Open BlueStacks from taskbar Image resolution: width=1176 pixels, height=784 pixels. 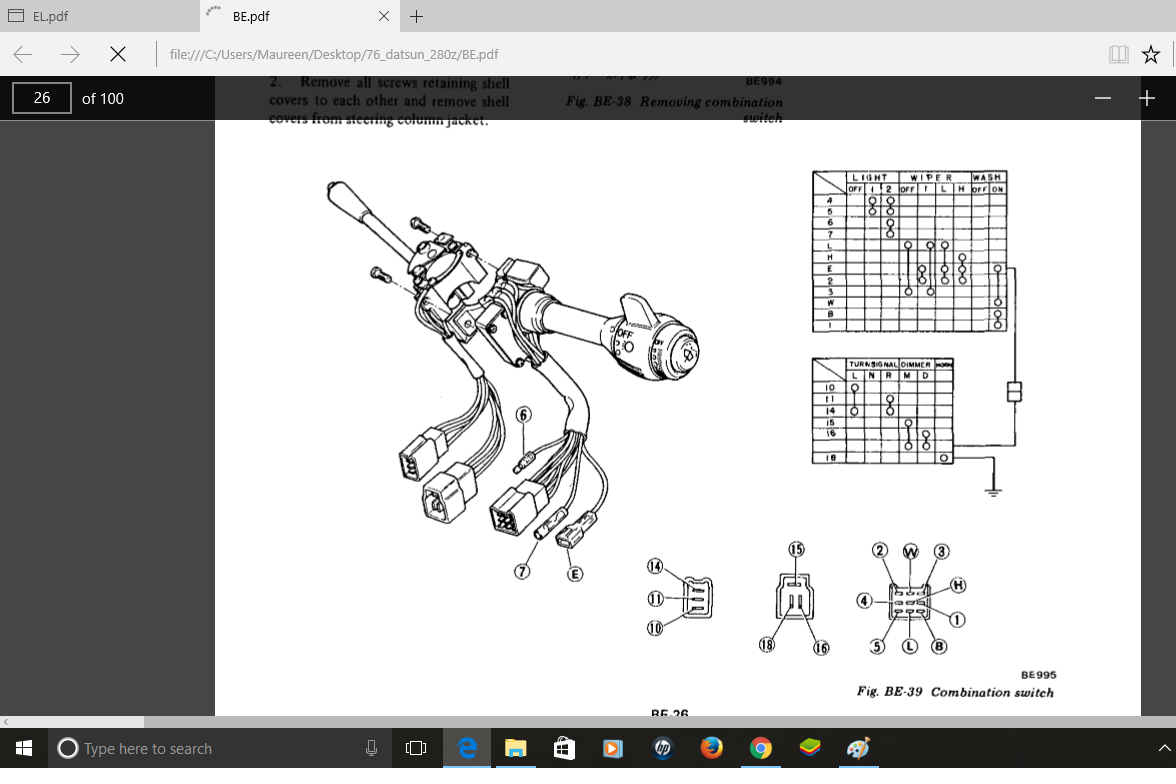[809, 748]
